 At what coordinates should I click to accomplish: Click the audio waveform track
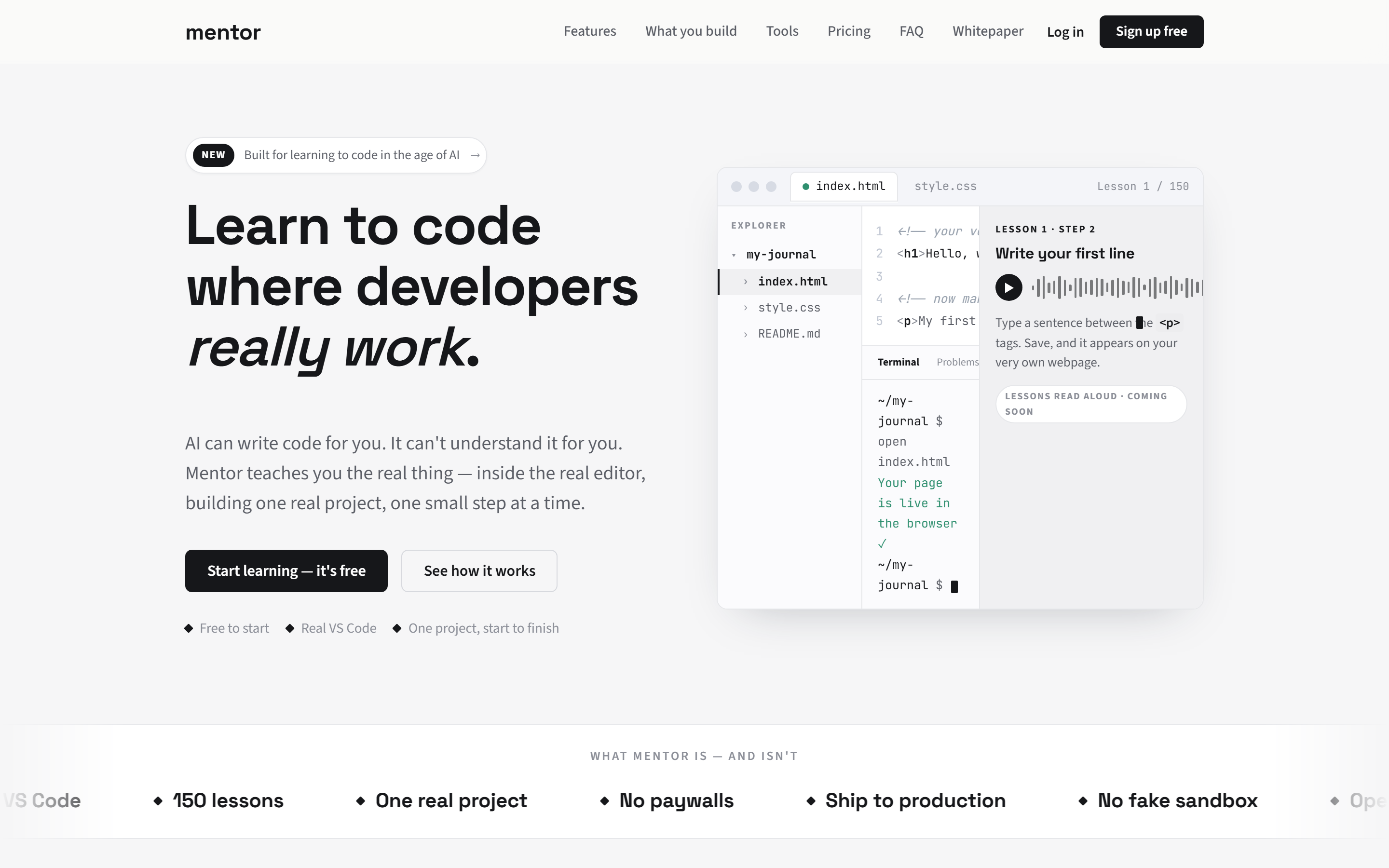pyautogui.click(x=1117, y=287)
